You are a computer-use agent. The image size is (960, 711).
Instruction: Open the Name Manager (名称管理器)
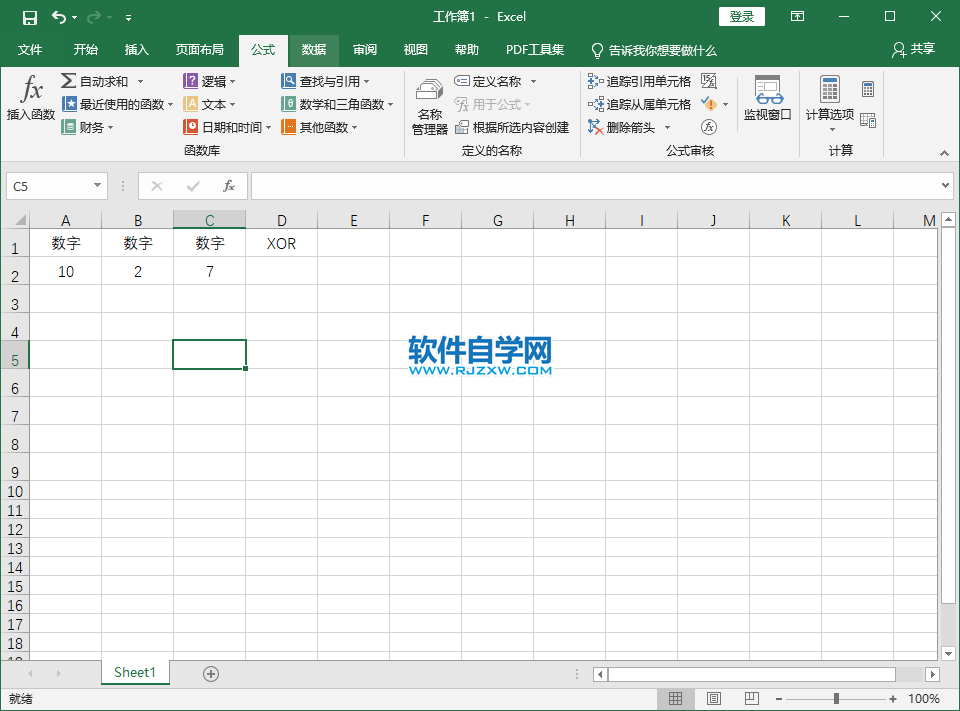point(429,106)
